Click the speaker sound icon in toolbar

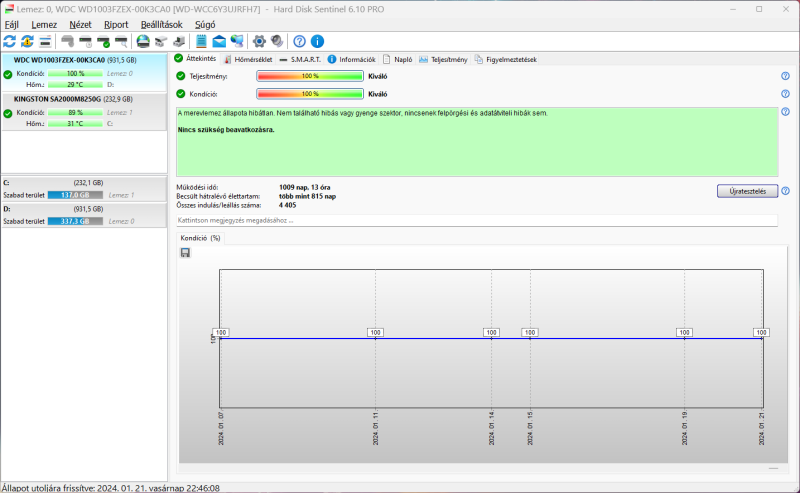(277, 41)
